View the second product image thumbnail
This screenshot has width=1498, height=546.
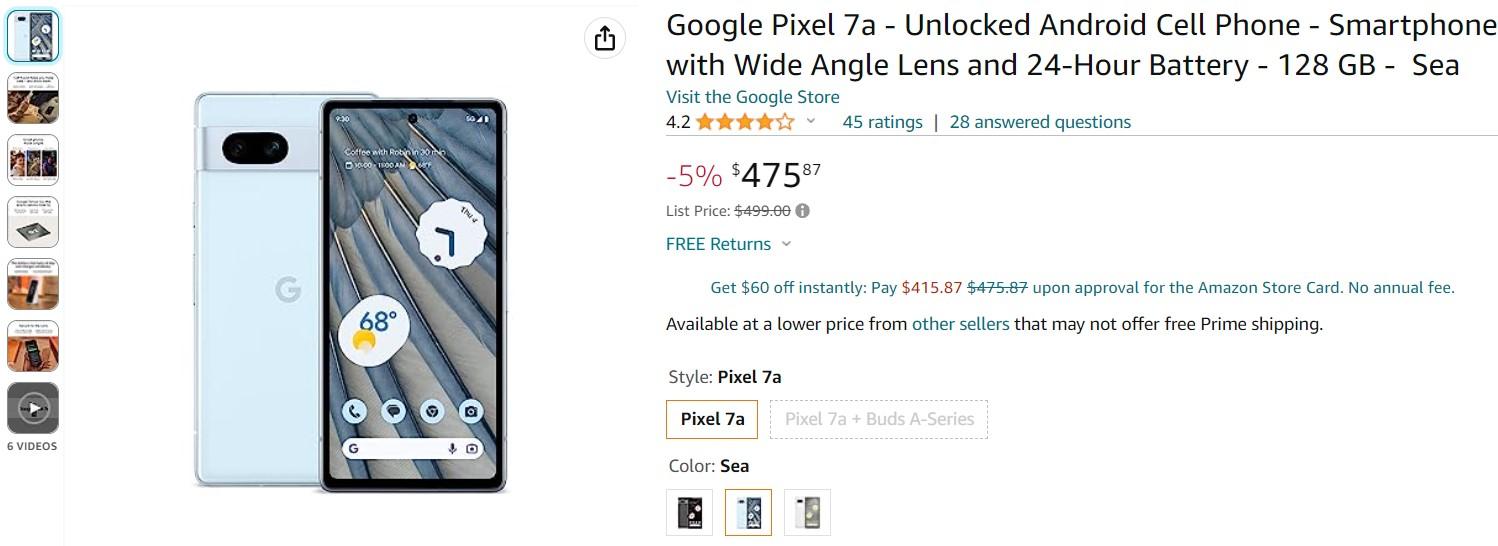(x=33, y=98)
